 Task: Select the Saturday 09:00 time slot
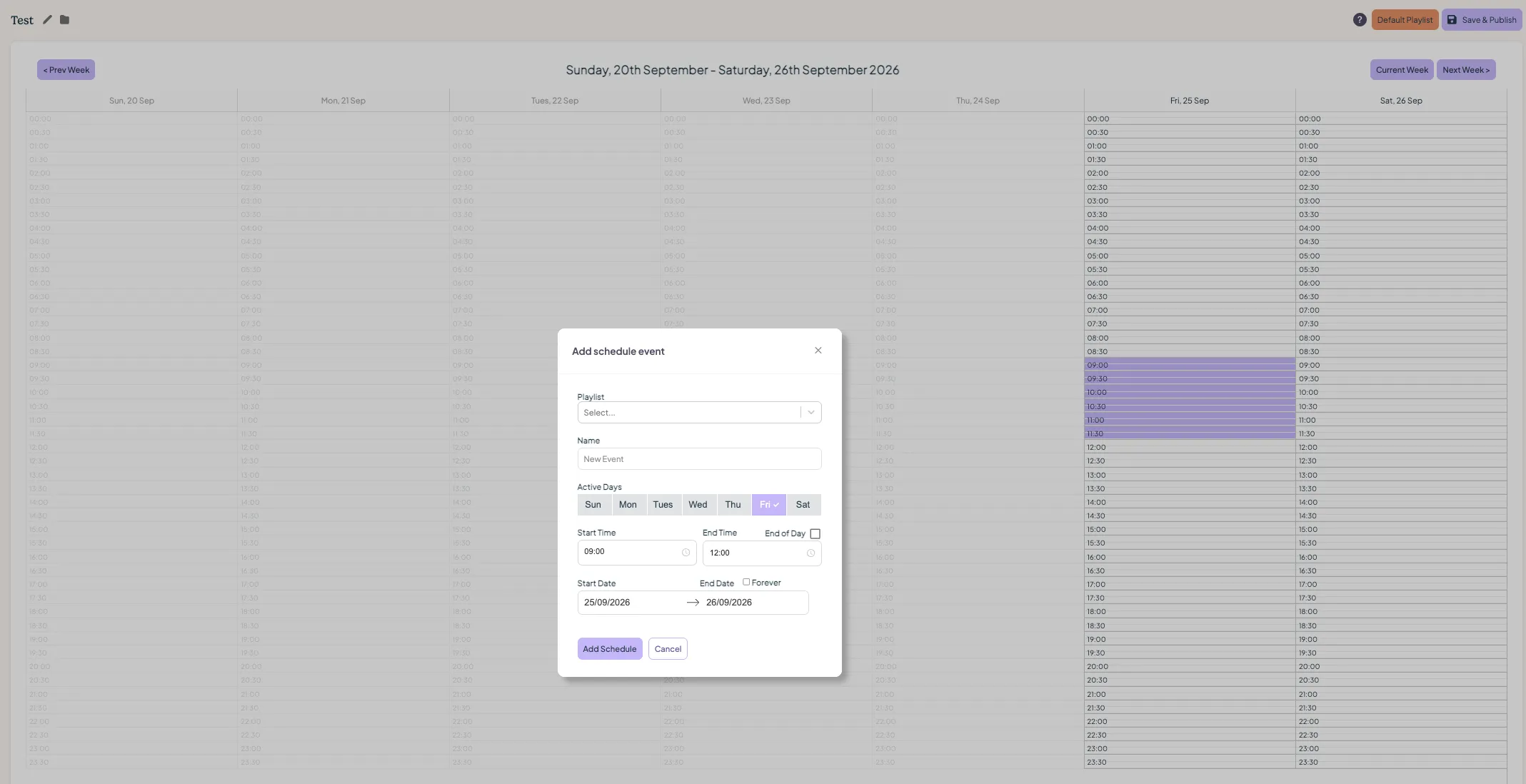tap(1401, 365)
